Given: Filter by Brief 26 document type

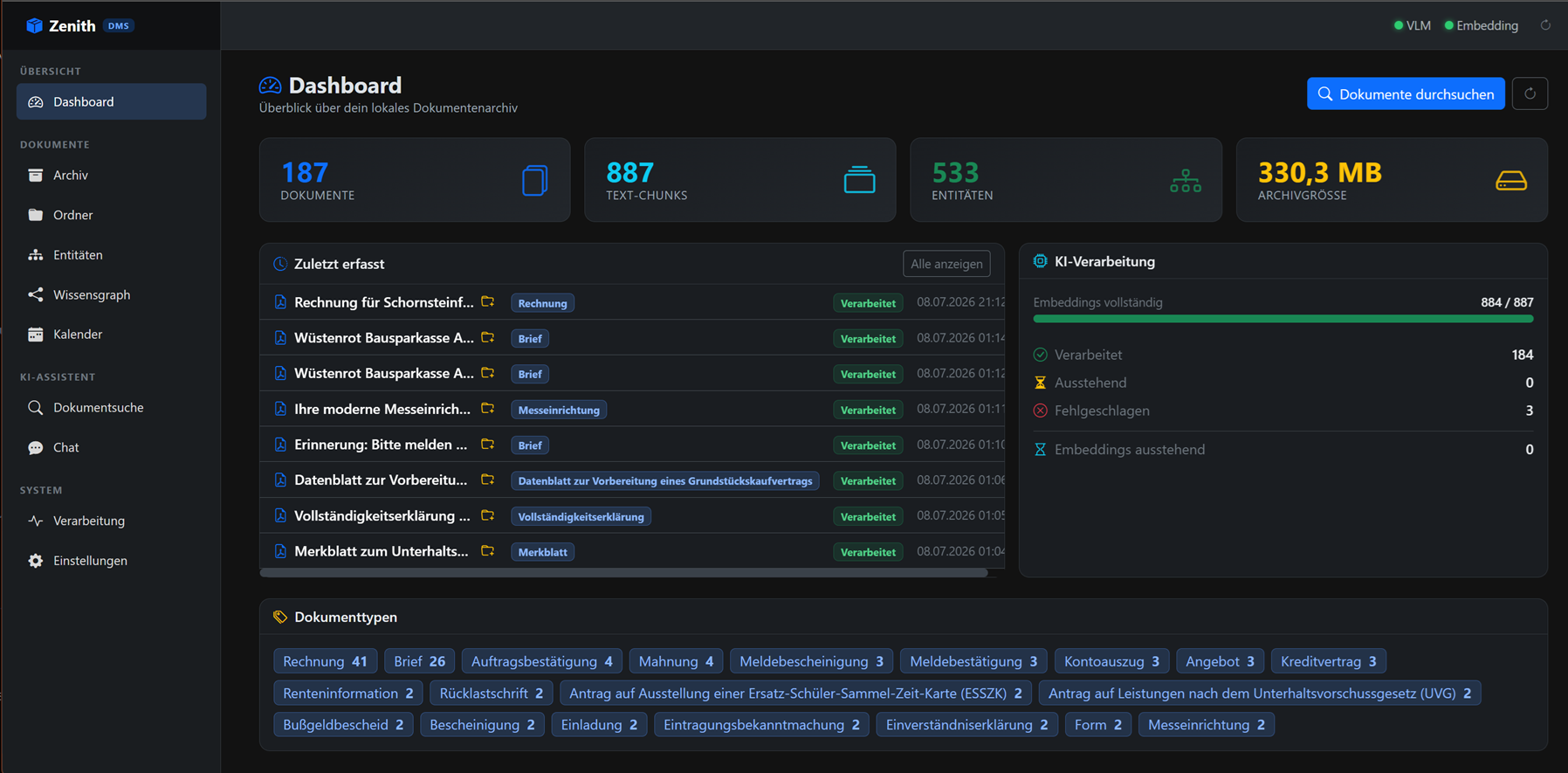Looking at the screenshot, I should point(419,661).
